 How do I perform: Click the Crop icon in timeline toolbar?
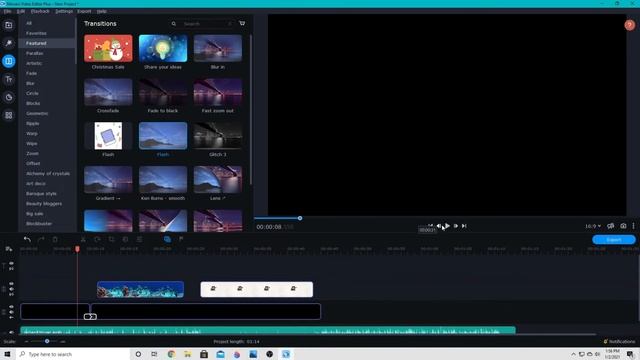pyautogui.click(x=111, y=239)
